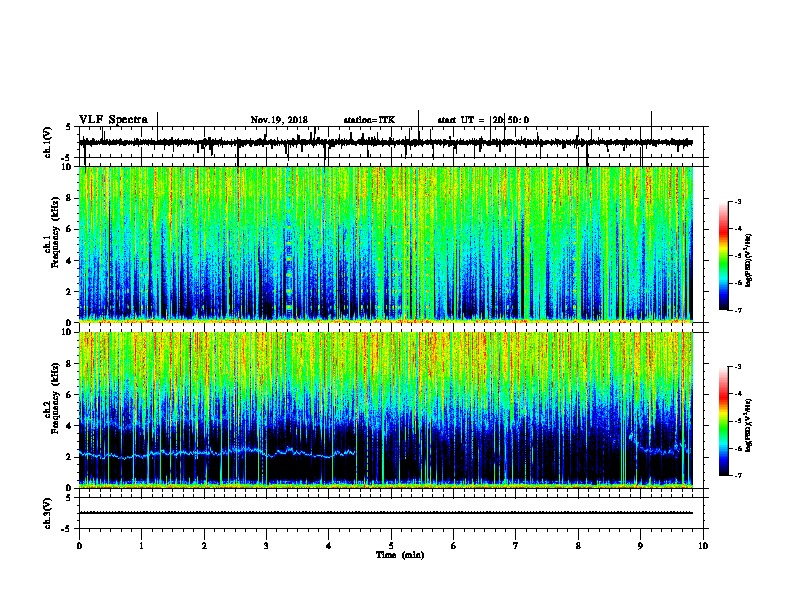792x612 pixels.
Task: Select the ch.1 "Frequency (kHz)" axis label
Action: (x=55, y=232)
